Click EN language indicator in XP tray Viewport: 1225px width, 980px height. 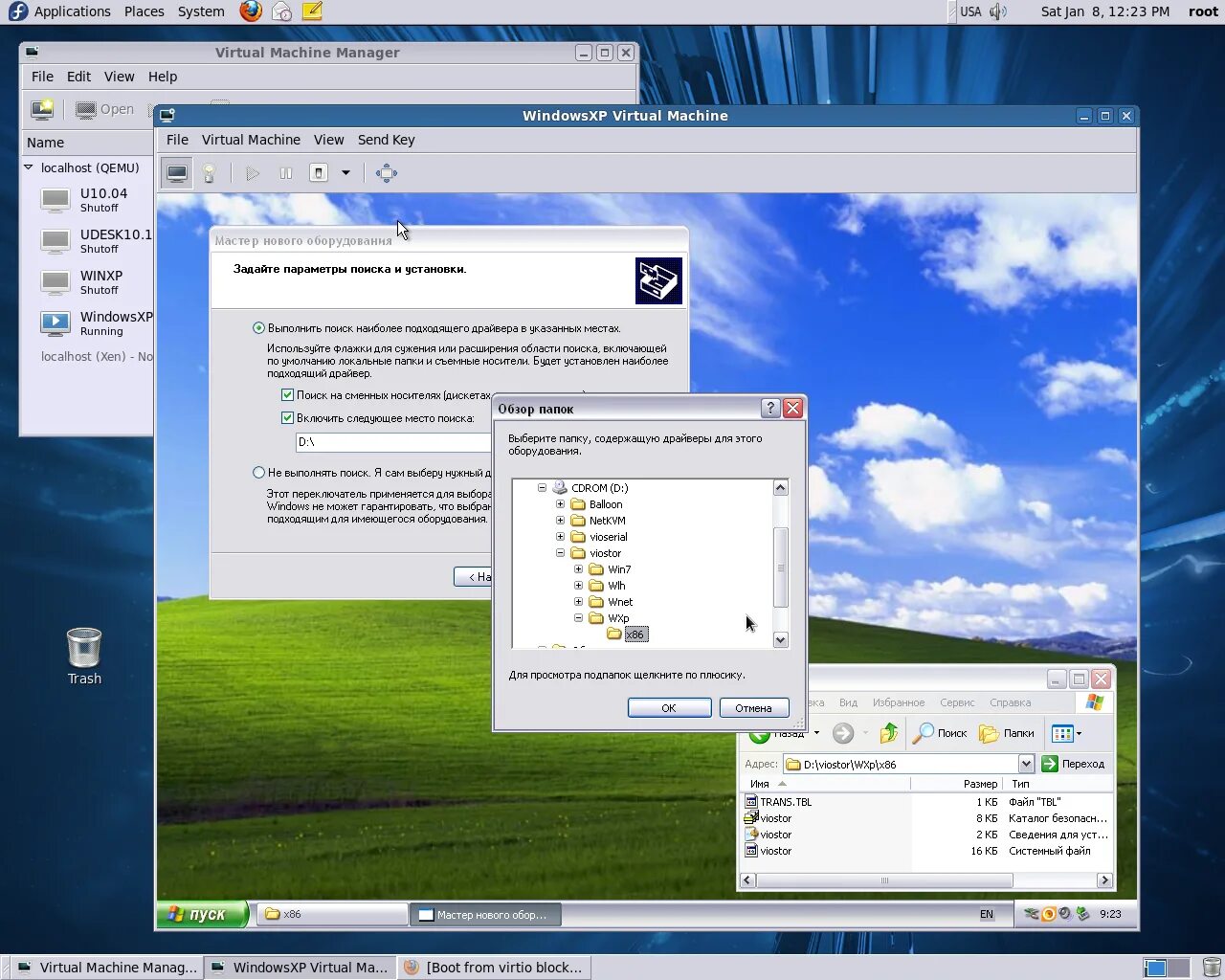987,914
